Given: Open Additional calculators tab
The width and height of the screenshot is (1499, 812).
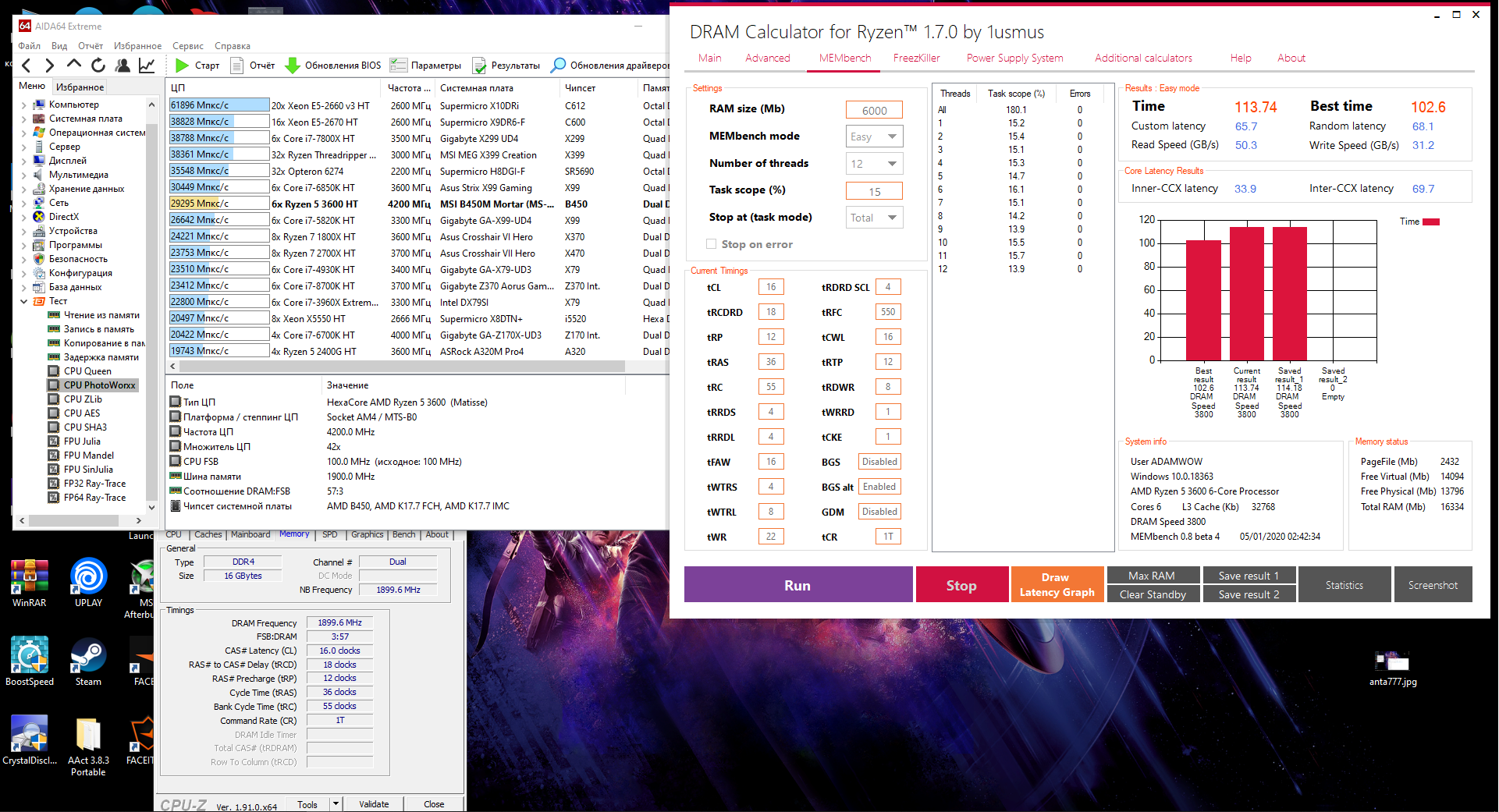Looking at the screenshot, I should [1143, 59].
